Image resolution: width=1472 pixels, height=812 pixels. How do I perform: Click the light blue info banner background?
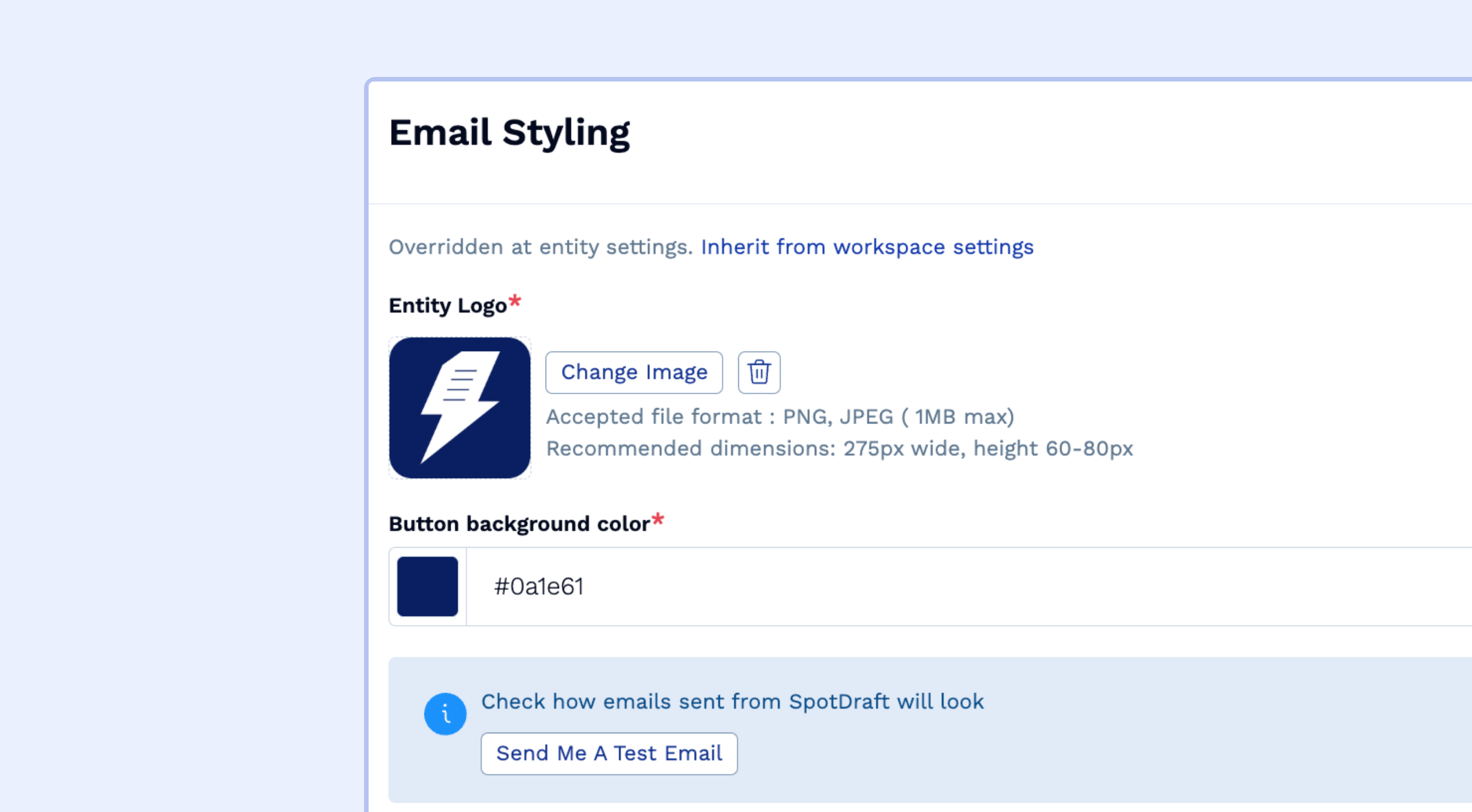(1092, 747)
